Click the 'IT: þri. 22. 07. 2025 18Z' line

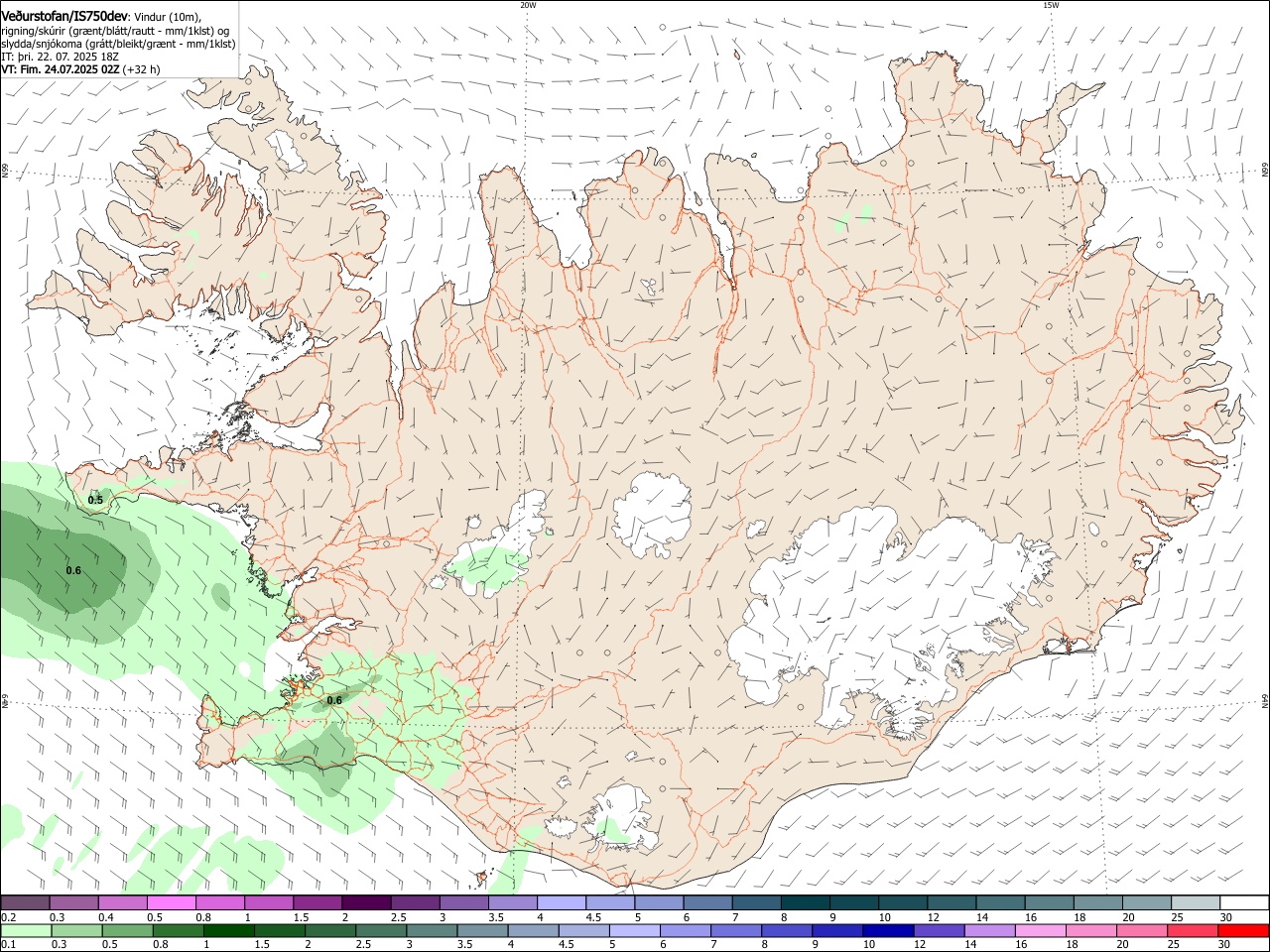tap(61, 57)
